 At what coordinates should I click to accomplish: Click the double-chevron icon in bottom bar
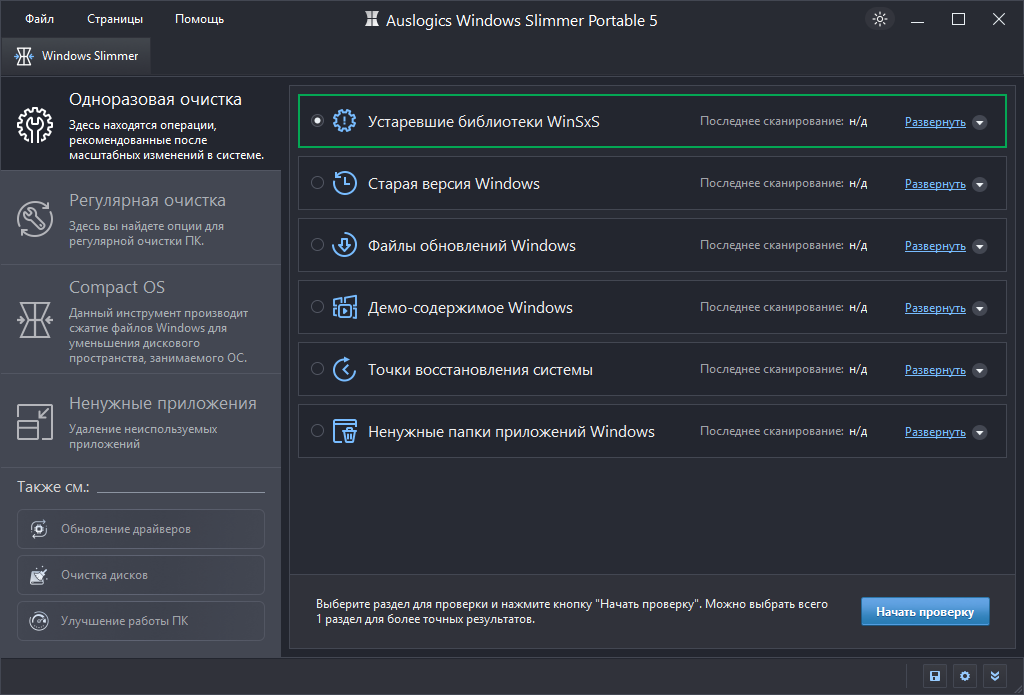[x=994, y=676]
